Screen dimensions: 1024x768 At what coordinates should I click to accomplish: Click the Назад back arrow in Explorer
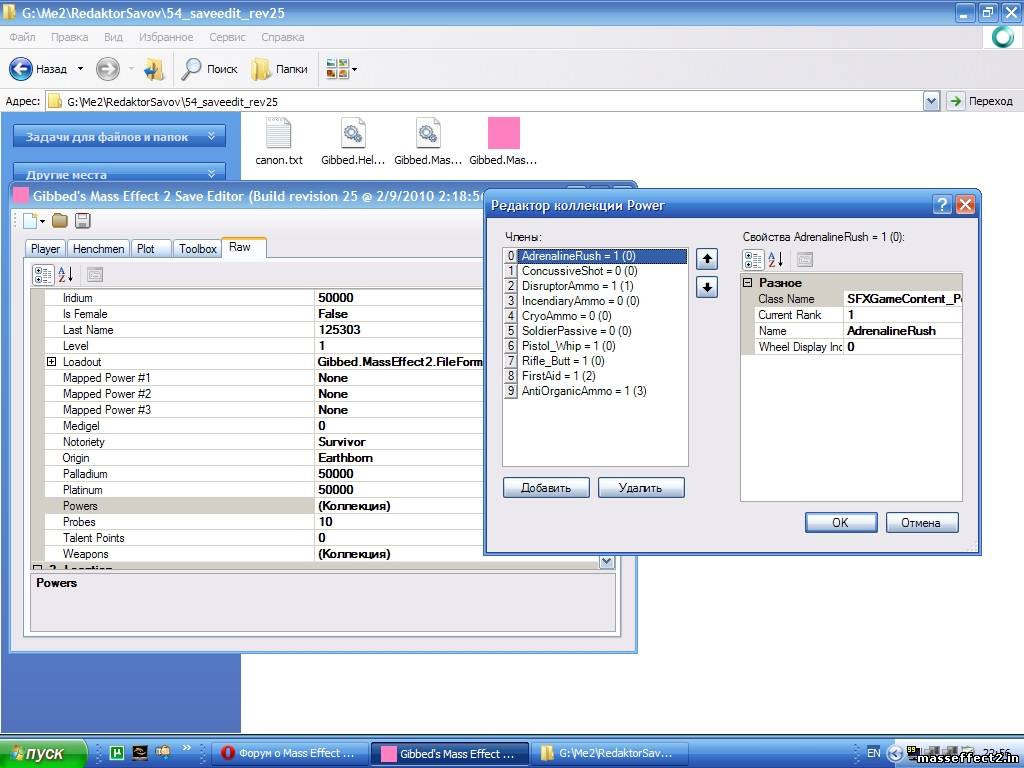coord(20,69)
